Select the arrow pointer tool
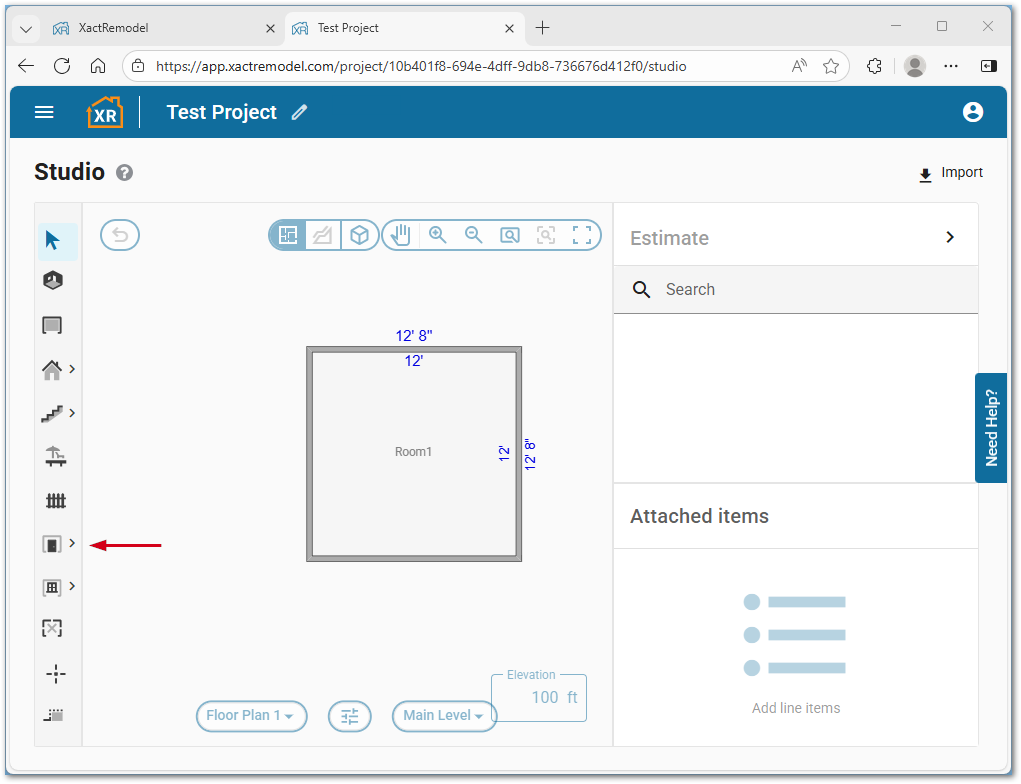Image resolution: width=1021 pixels, height=784 pixels. pyautogui.click(x=53, y=241)
